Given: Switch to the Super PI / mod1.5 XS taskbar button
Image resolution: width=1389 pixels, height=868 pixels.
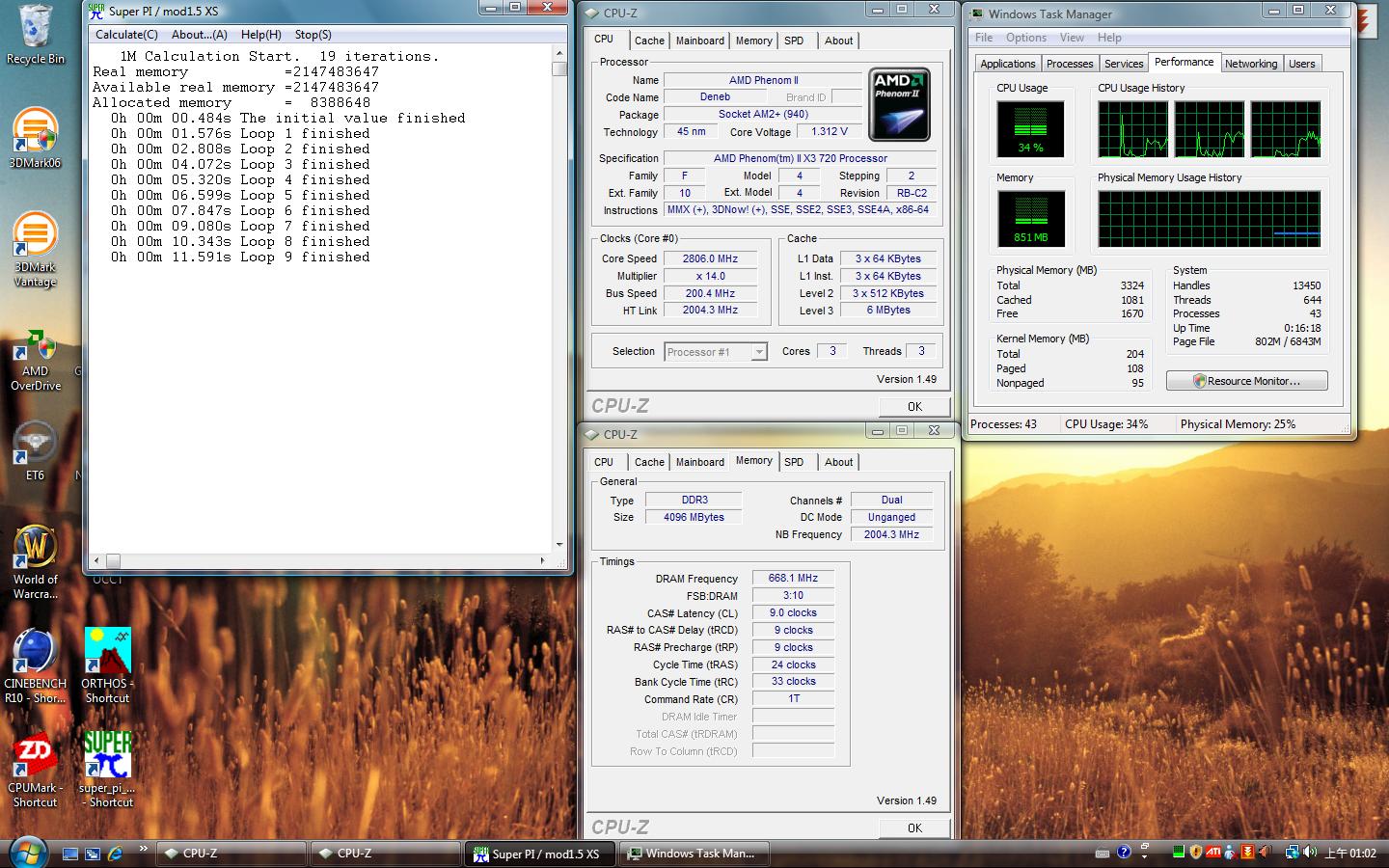Looking at the screenshot, I should click(541, 854).
